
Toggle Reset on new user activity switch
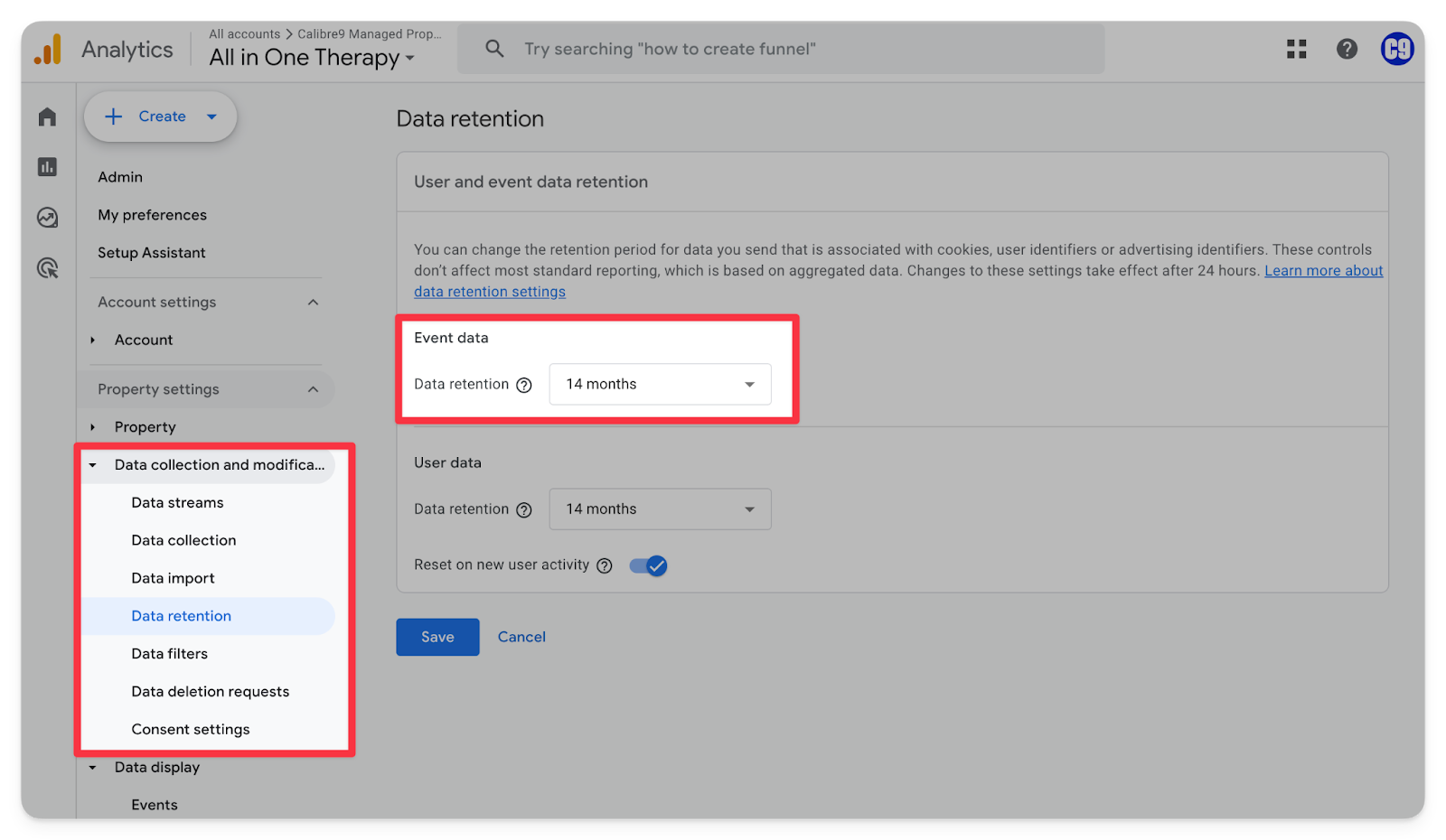648,565
